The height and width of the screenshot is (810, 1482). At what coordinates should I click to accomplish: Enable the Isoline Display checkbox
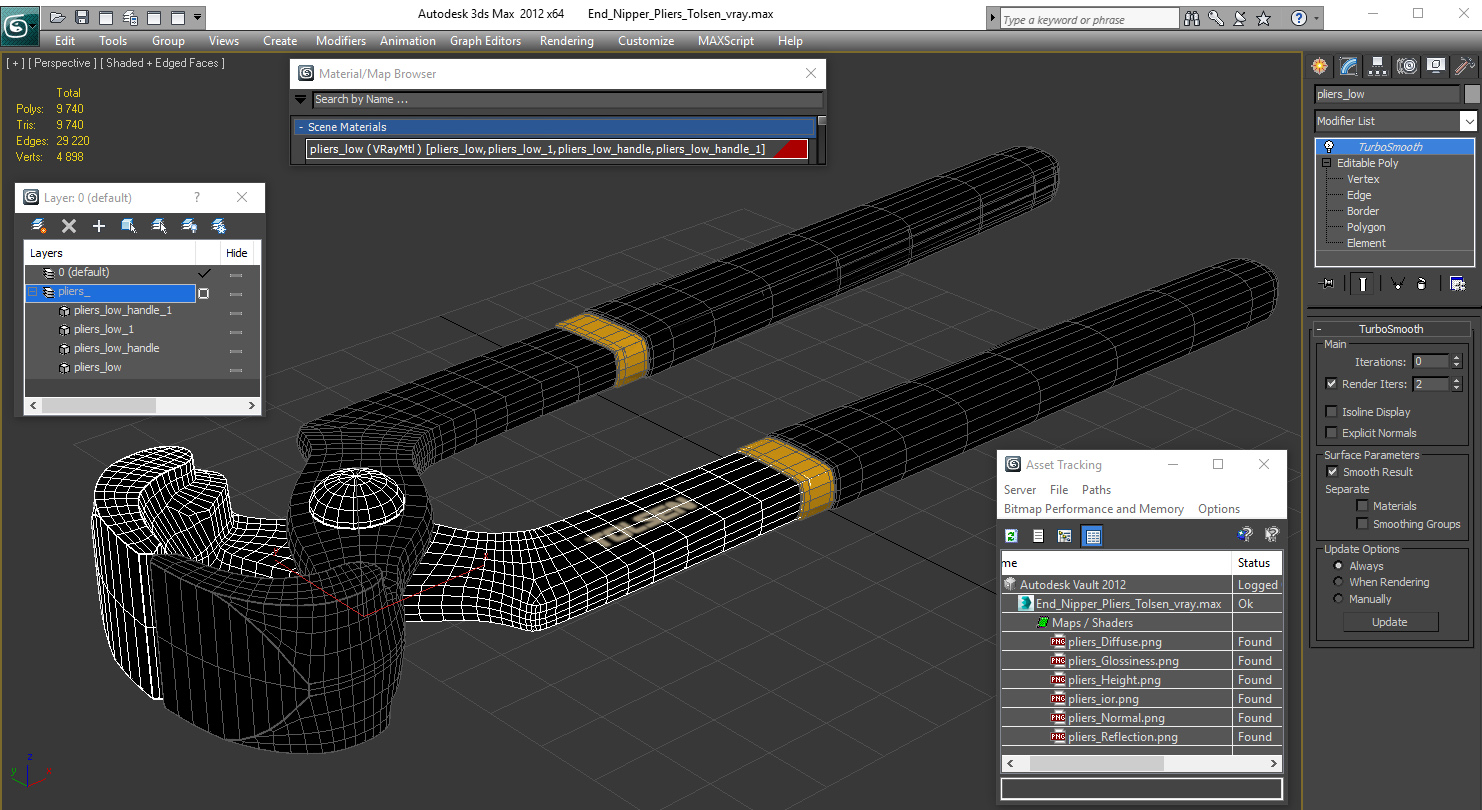1331,412
